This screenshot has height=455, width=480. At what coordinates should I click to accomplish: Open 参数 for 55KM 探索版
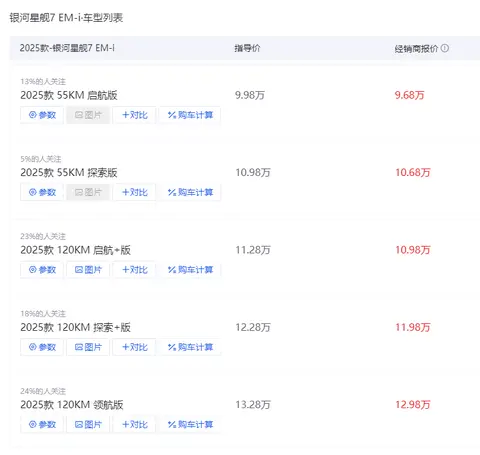pos(42,192)
